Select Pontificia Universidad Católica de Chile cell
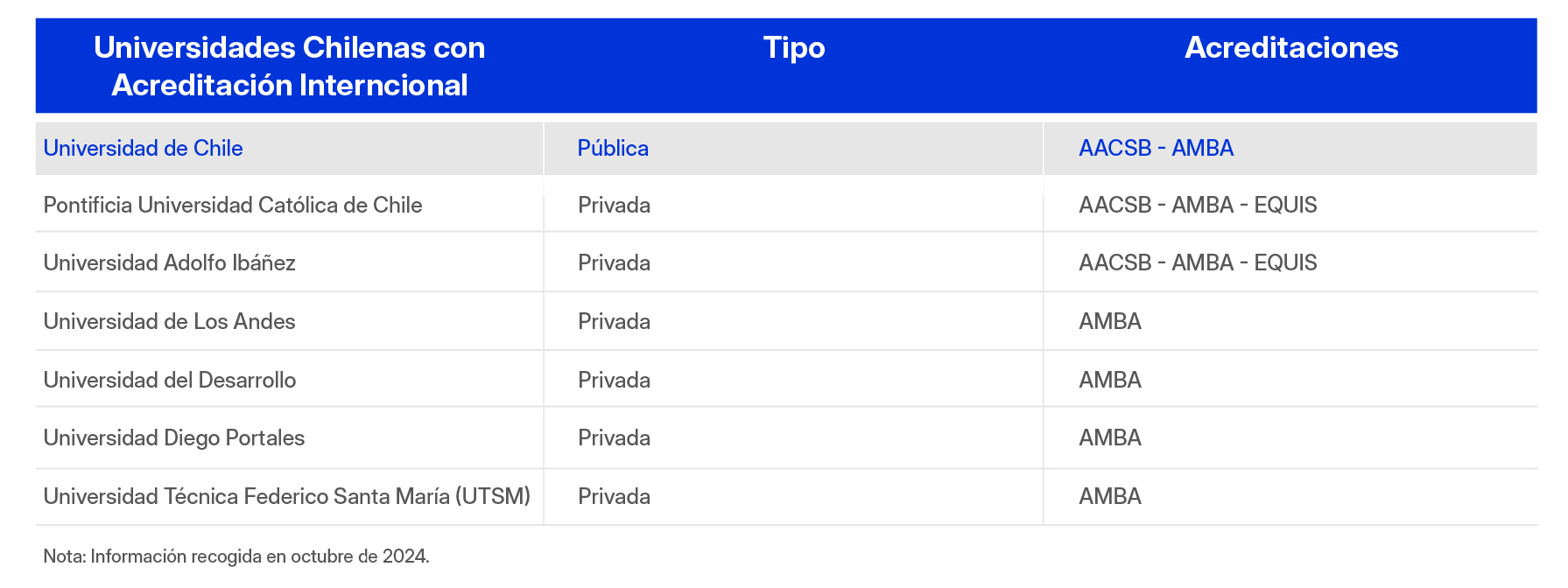 (233, 206)
